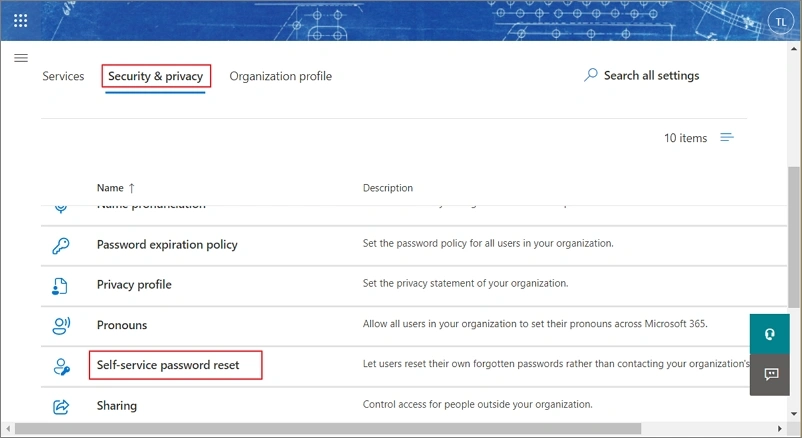Image resolution: width=802 pixels, height=438 pixels.
Task: Click the Pronouns person icon
Action: (61, 326)
